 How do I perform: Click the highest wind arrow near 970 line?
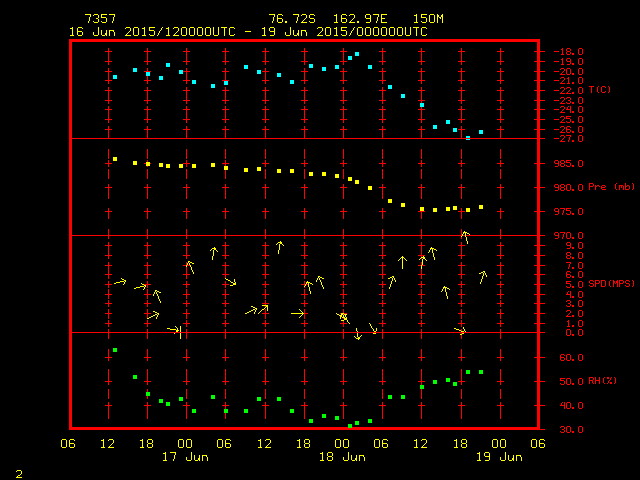tap(465, 237)
